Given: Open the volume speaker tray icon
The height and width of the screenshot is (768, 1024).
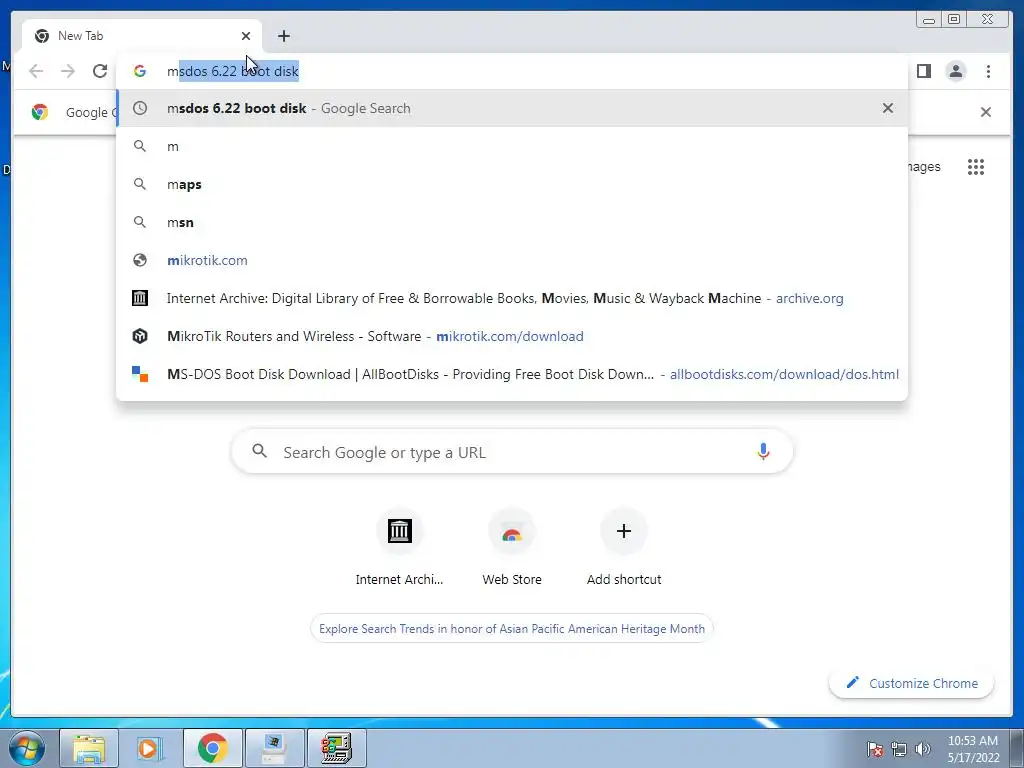Looking at the screenshot, I should click(923, 749).
